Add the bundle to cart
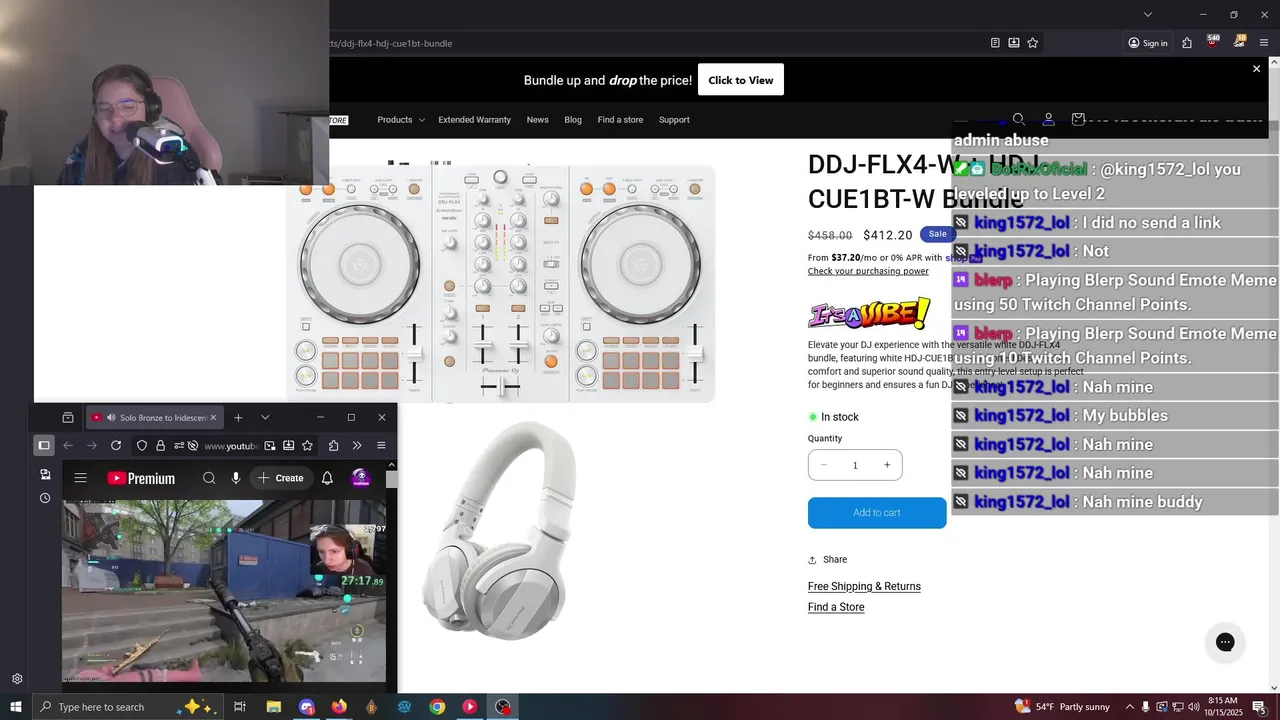 [877, 512]
